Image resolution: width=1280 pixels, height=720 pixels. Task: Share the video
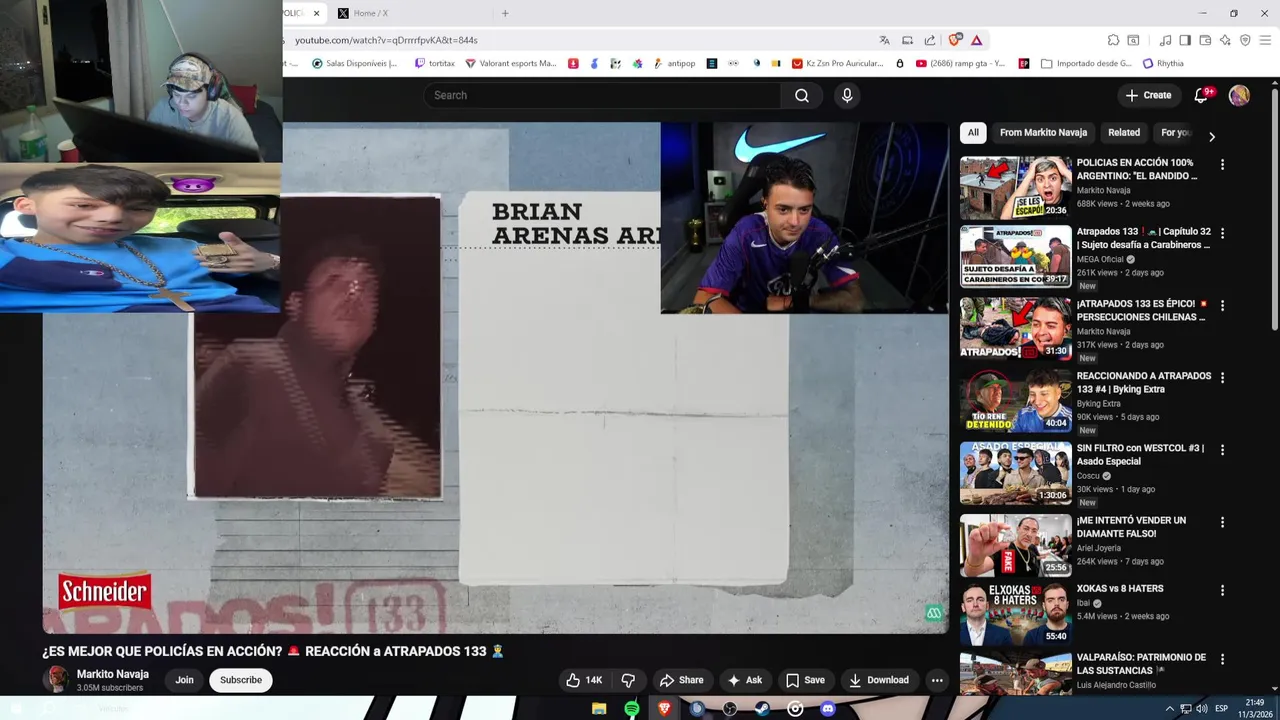[x=681, y=680]
